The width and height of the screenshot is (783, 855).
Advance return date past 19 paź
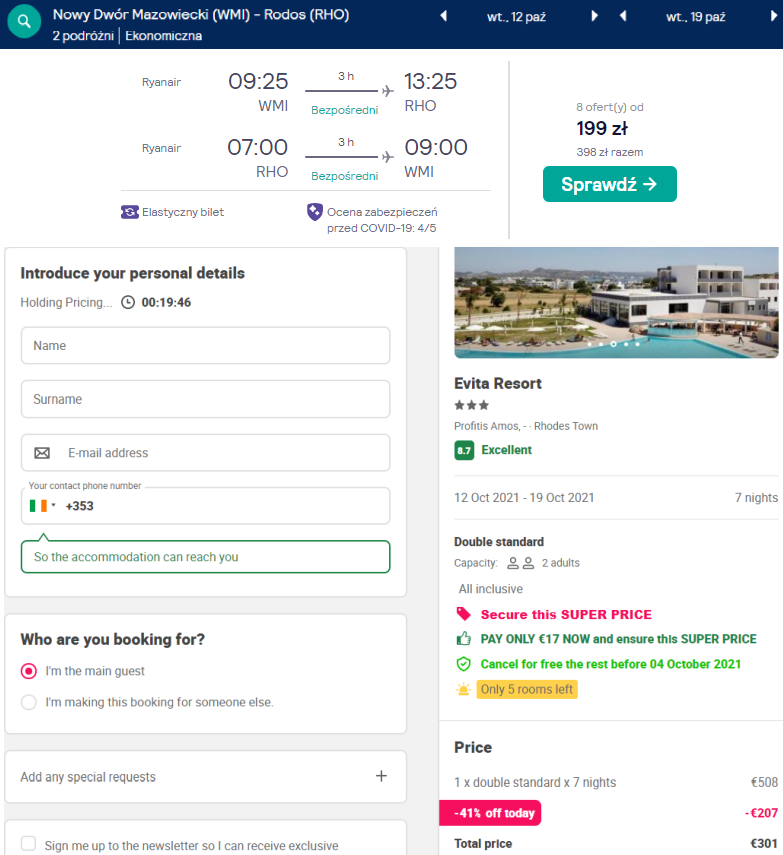point(773,16)
